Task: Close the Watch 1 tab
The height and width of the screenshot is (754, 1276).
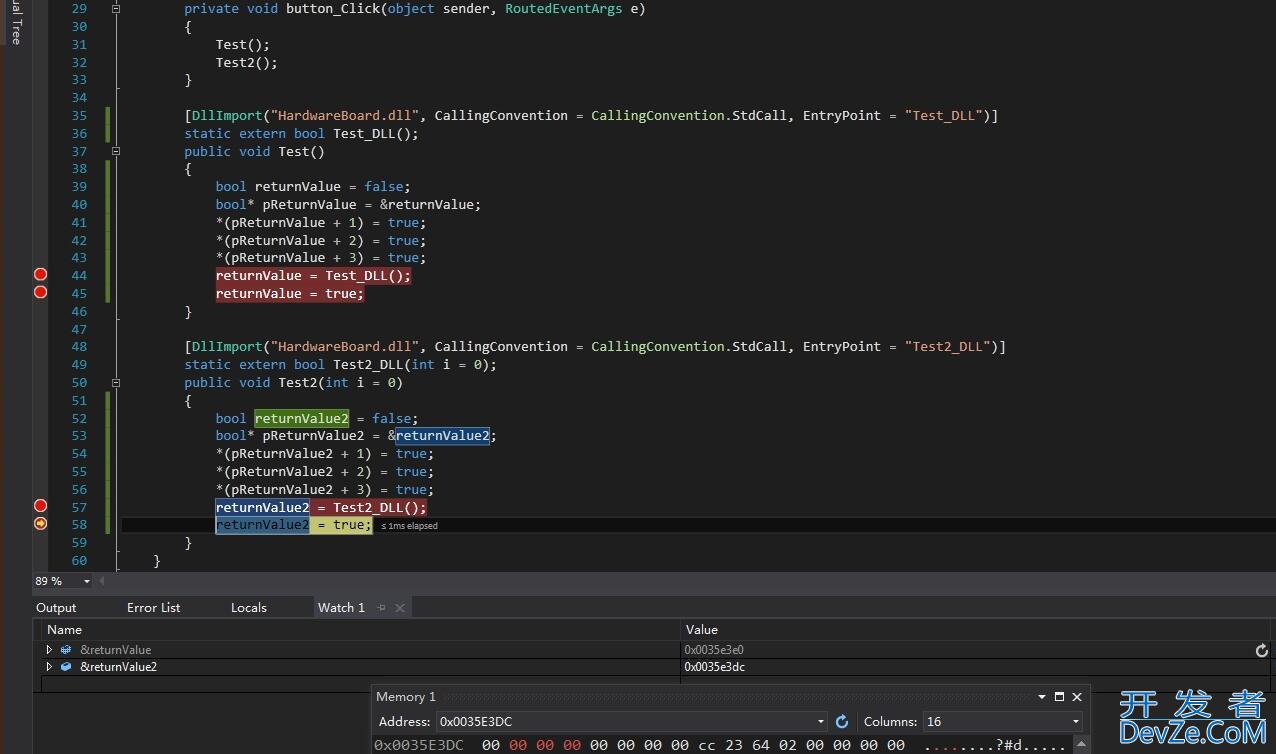Action: (x=400, y=607)
